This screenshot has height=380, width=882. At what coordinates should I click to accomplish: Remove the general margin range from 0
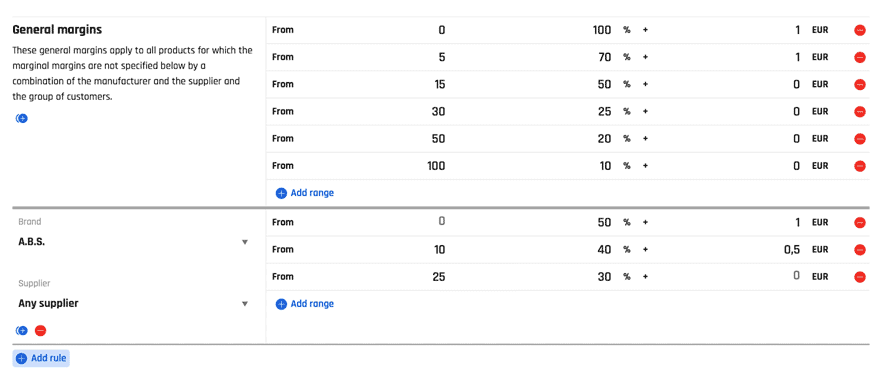[x=860, y=30]
